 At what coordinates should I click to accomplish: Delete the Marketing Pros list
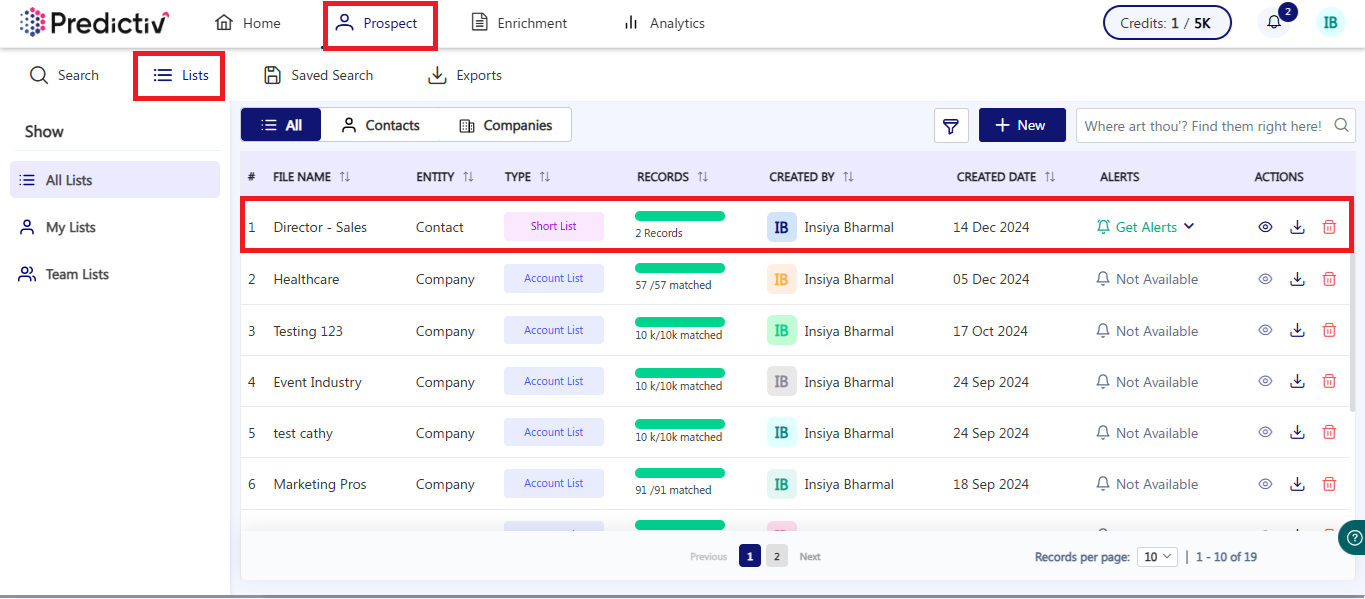(x=1329, y=484)
